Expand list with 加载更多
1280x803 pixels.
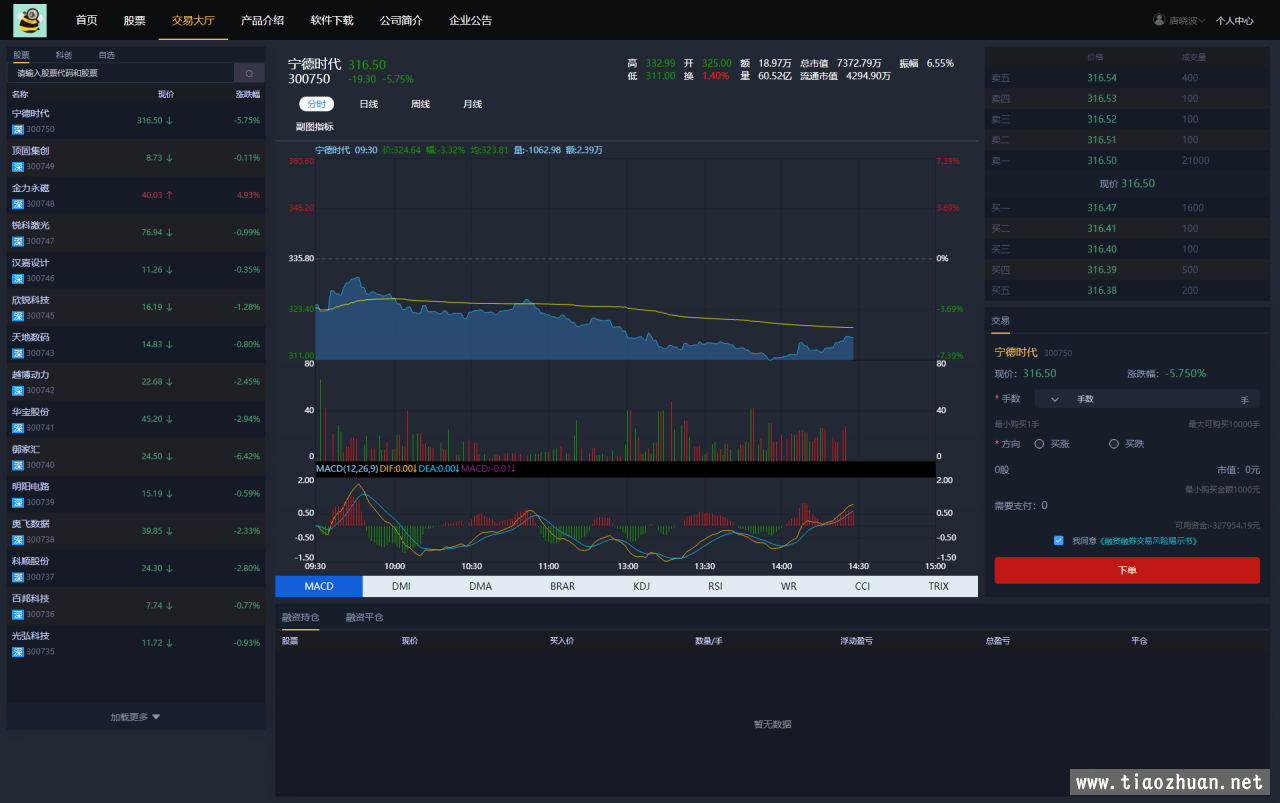point(135,717)
